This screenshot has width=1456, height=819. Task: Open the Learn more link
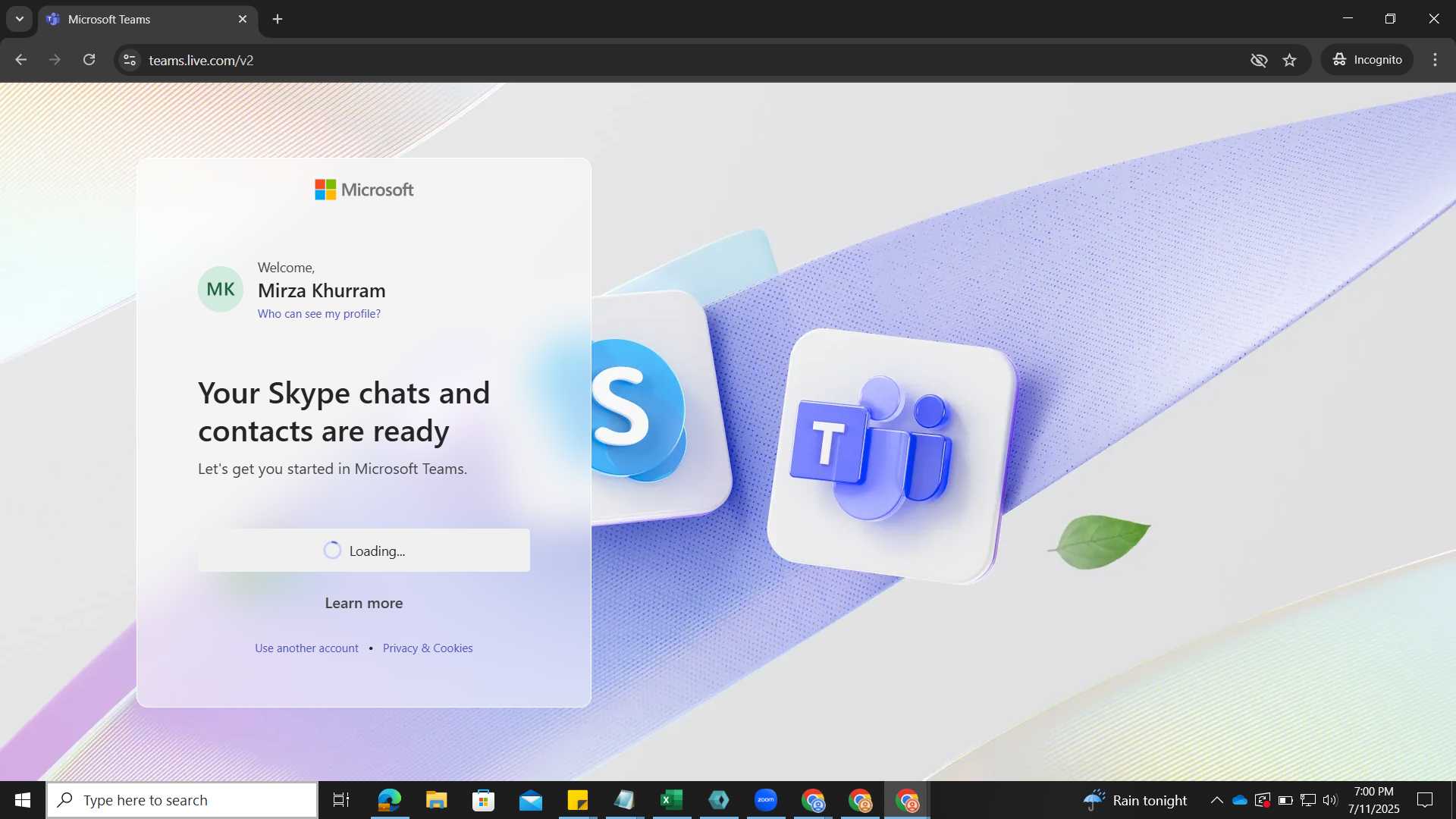(364, 604)
